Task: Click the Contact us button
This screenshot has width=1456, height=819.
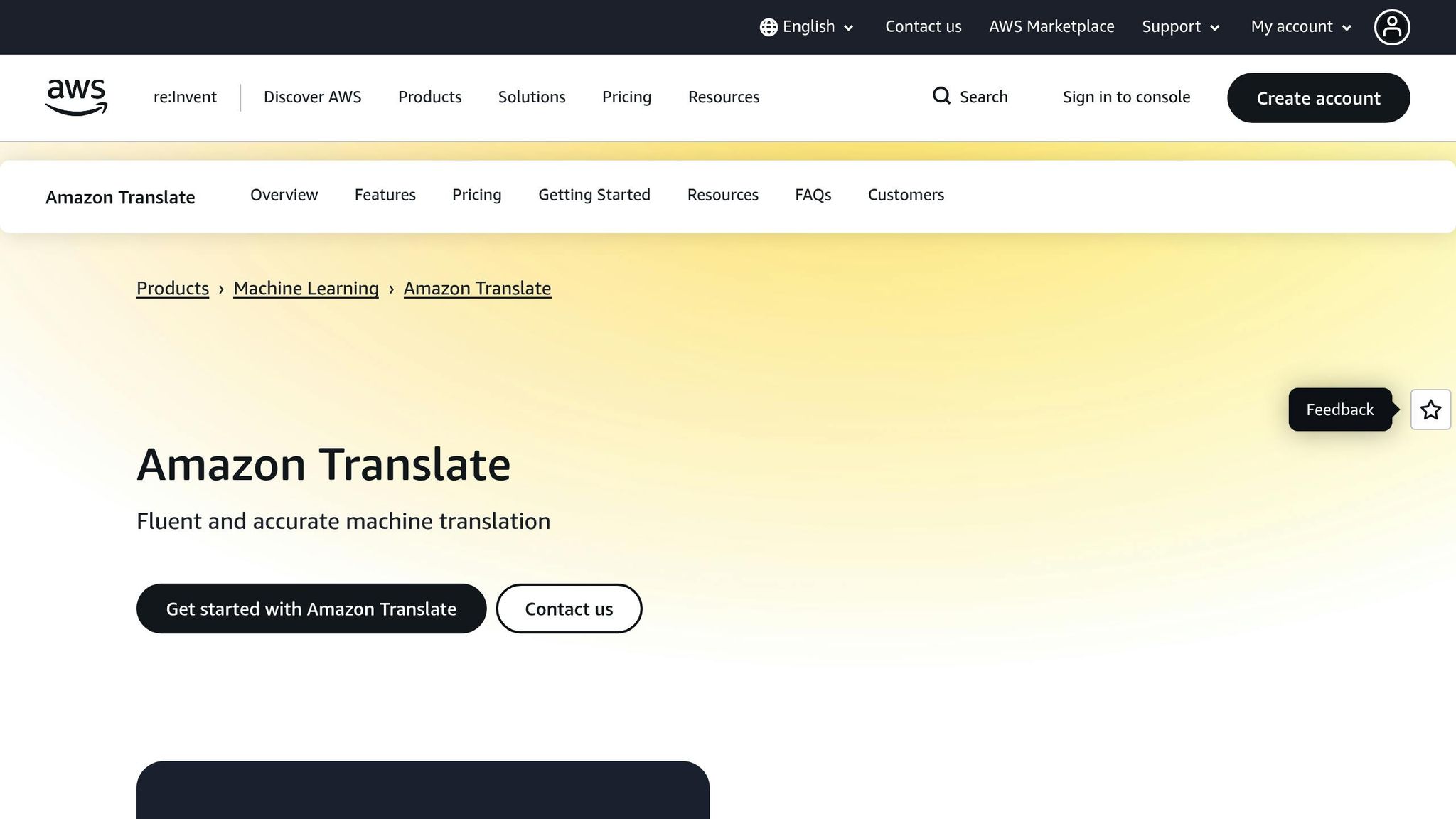Action: [569, 609]
